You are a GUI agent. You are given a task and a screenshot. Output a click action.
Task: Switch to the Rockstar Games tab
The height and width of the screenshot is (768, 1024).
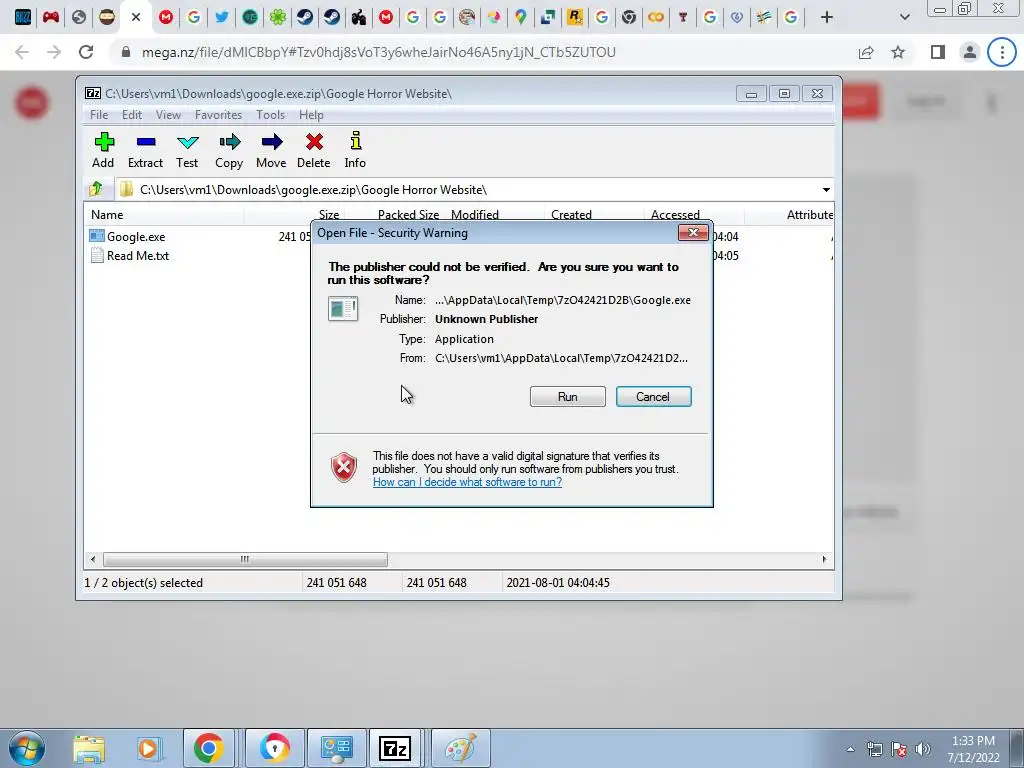click(575, 18)
